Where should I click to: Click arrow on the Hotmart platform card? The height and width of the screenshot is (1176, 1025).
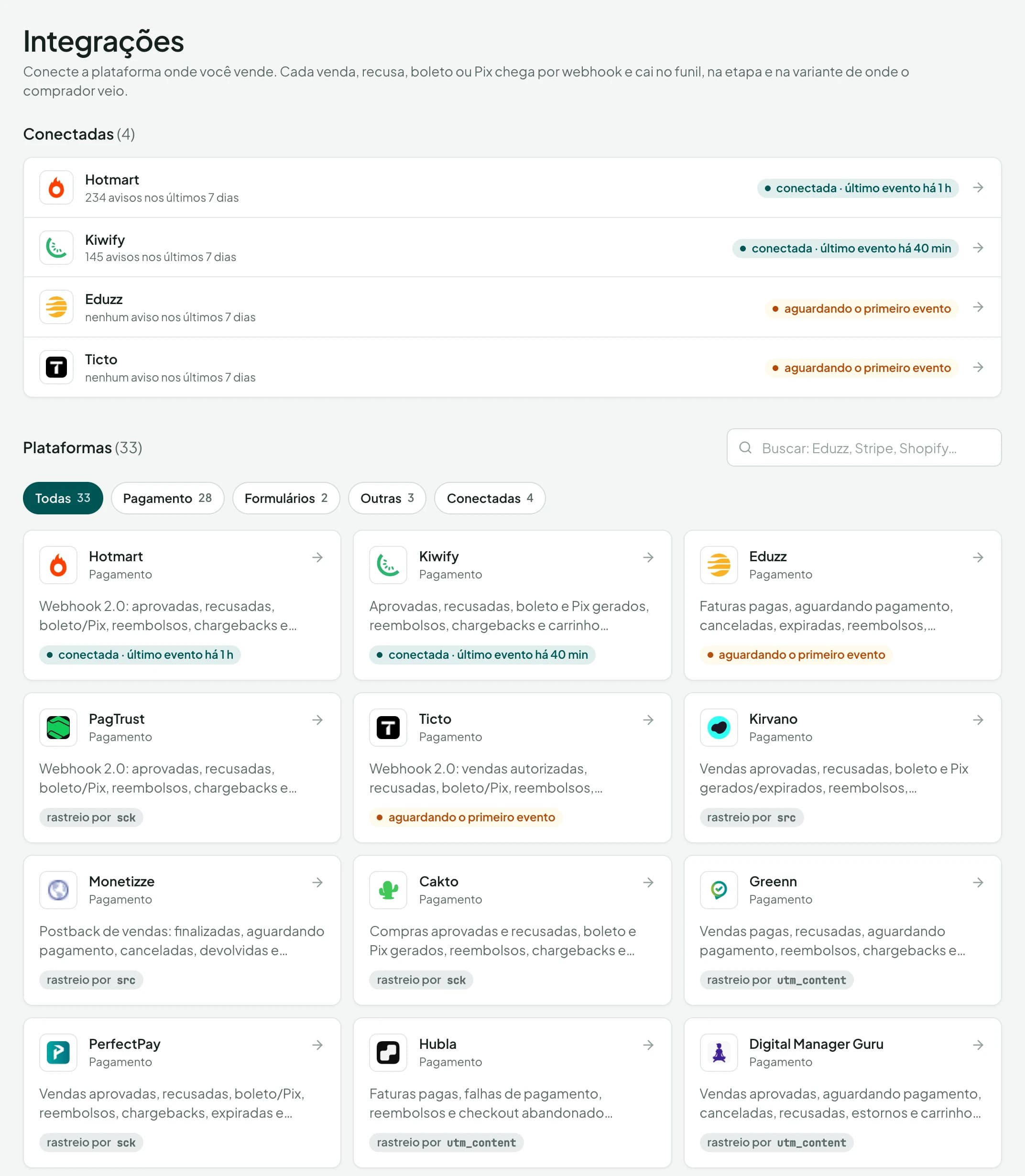click(317, 557)
